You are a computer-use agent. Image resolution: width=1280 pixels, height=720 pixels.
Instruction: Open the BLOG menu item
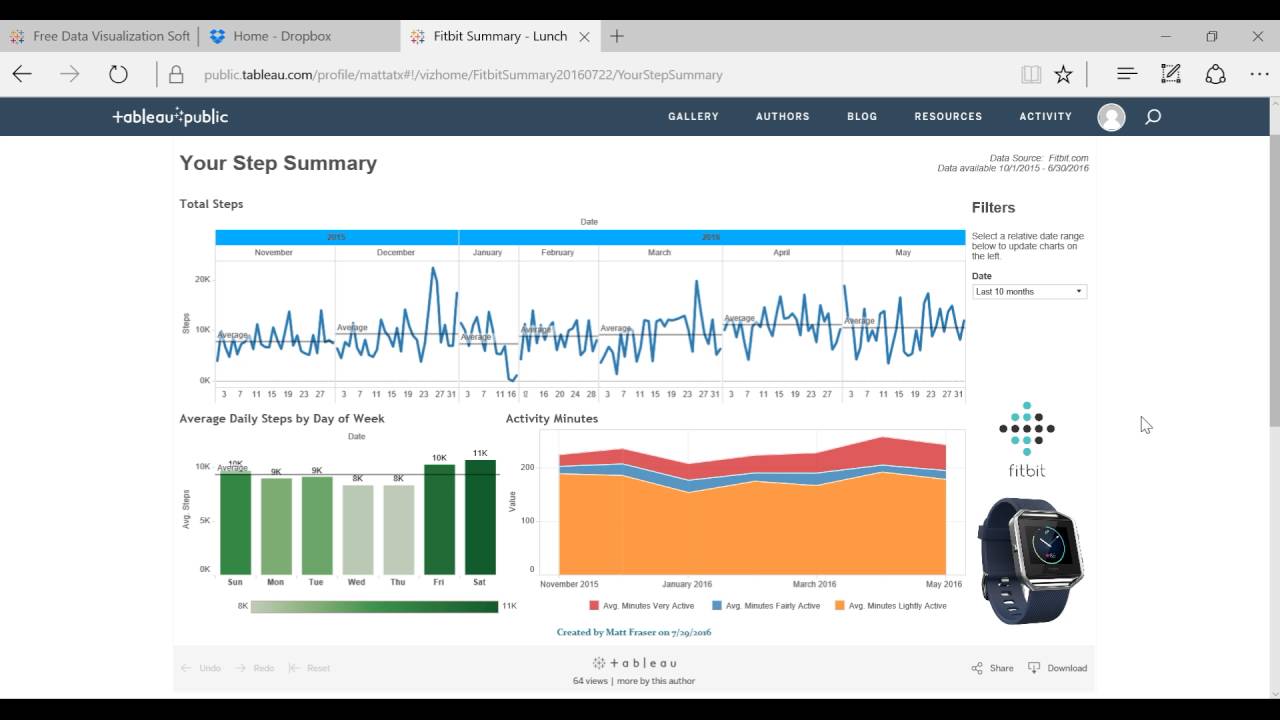click(862, 117)
